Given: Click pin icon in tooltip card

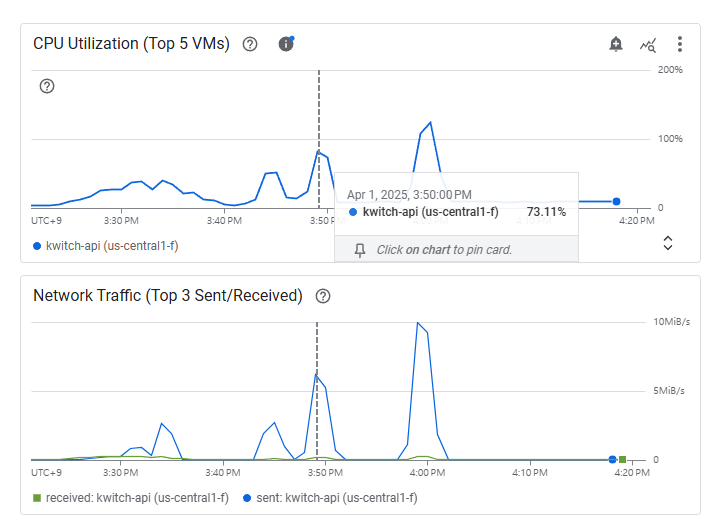Looking at the screenshot, I should (x=360, y=250).
